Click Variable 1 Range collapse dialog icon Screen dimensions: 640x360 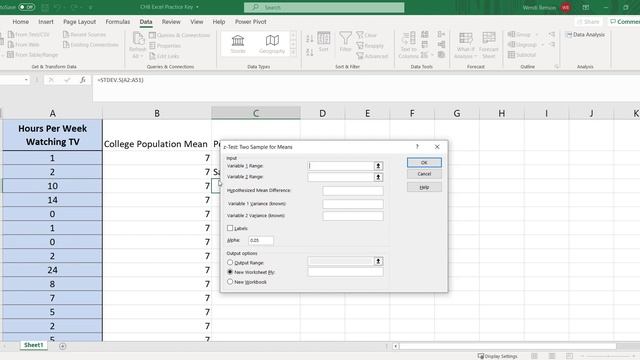378,166
